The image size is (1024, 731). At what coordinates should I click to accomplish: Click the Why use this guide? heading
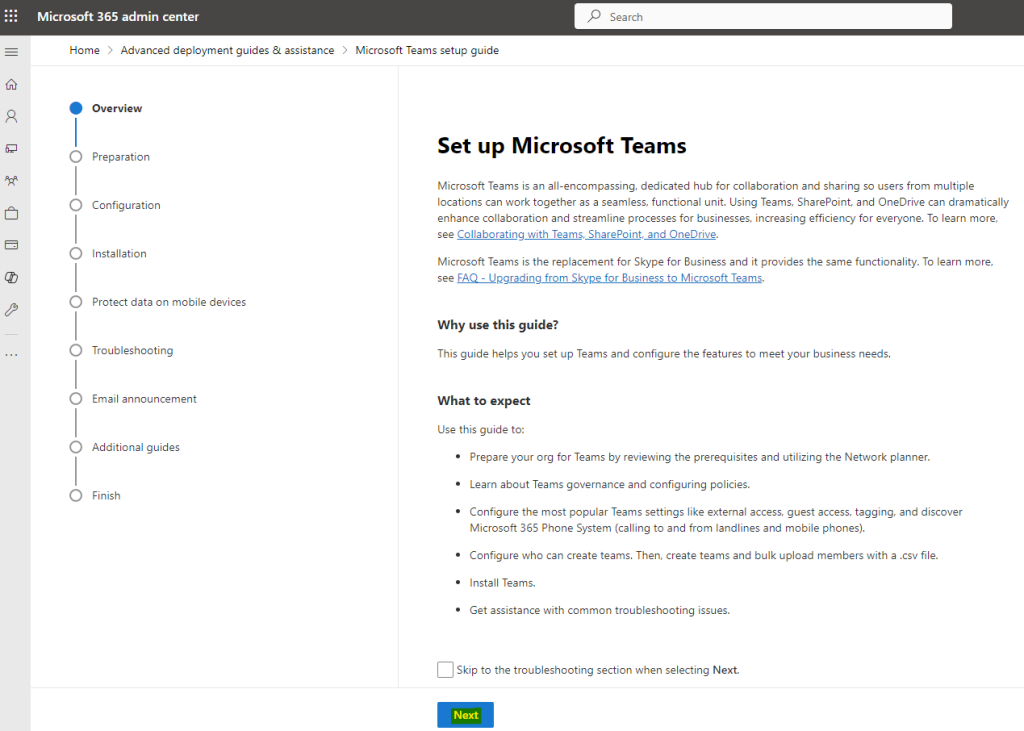click(498, 325)
